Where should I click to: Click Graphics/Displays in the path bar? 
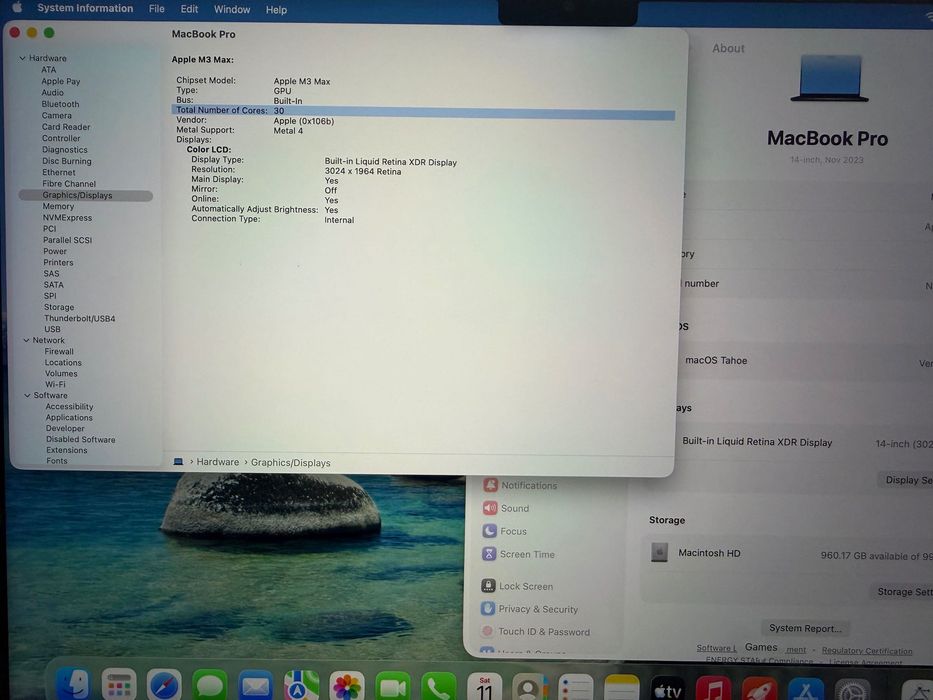point(290,462)
